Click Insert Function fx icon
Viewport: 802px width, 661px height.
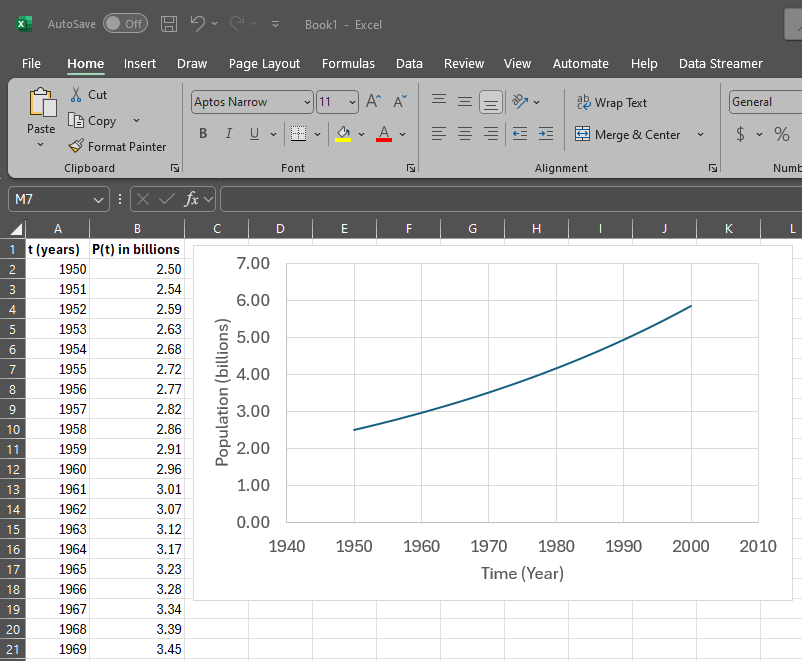coord(191,199)
